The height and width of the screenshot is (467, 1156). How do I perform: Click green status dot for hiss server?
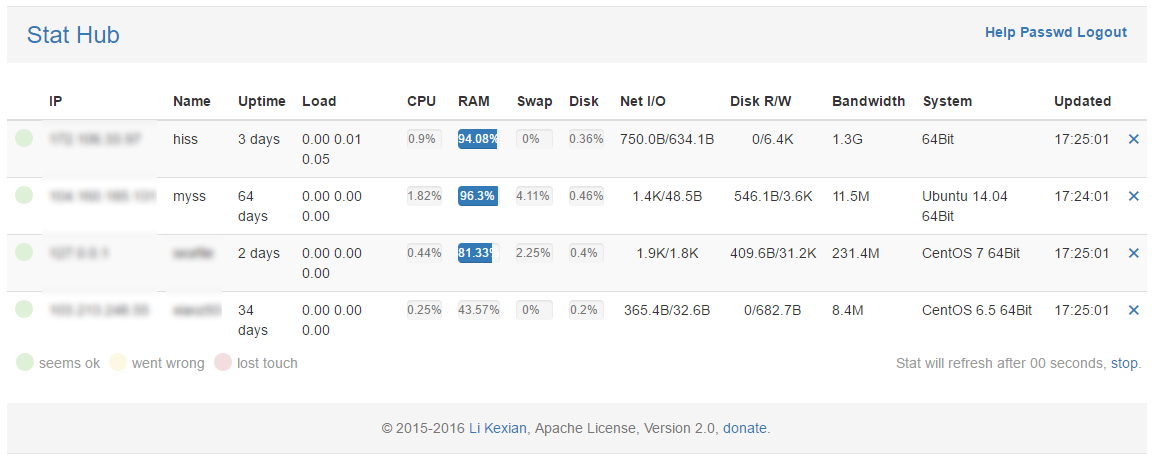pyautogui.click(x=25, y=139)
